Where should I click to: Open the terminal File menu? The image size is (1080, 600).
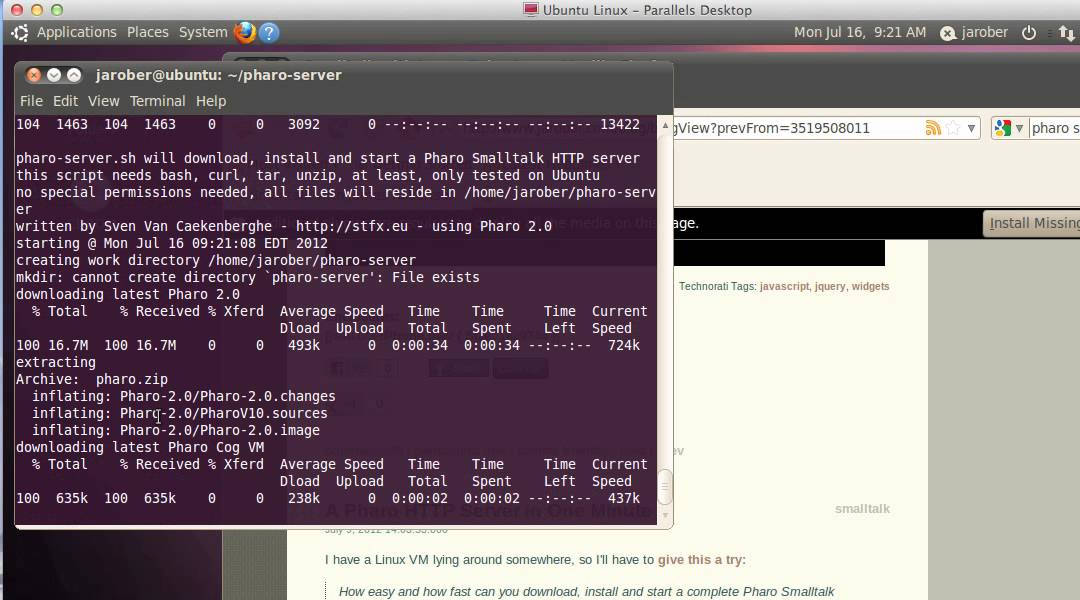coord(31,101)
